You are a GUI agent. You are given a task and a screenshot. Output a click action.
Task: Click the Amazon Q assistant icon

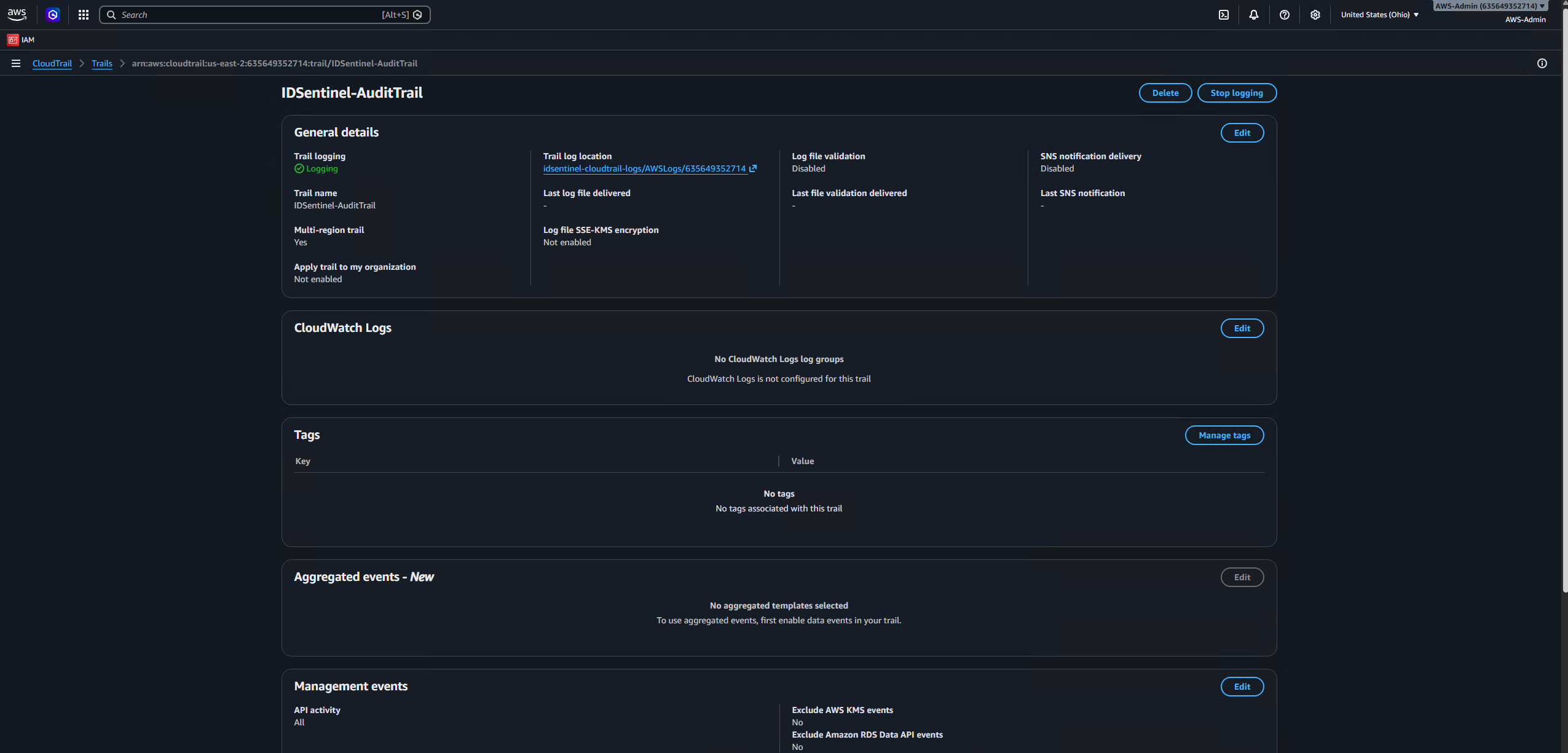point(53,15)
